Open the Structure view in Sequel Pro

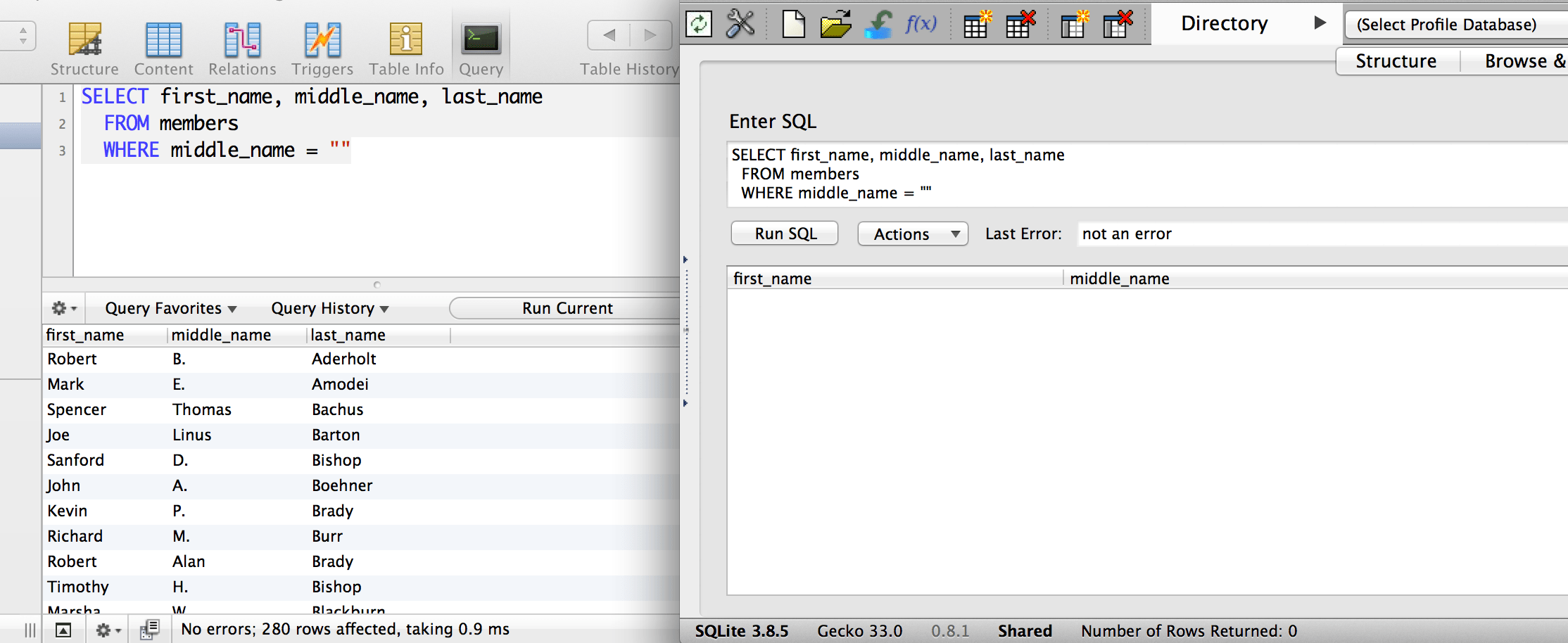coord(84,48)
